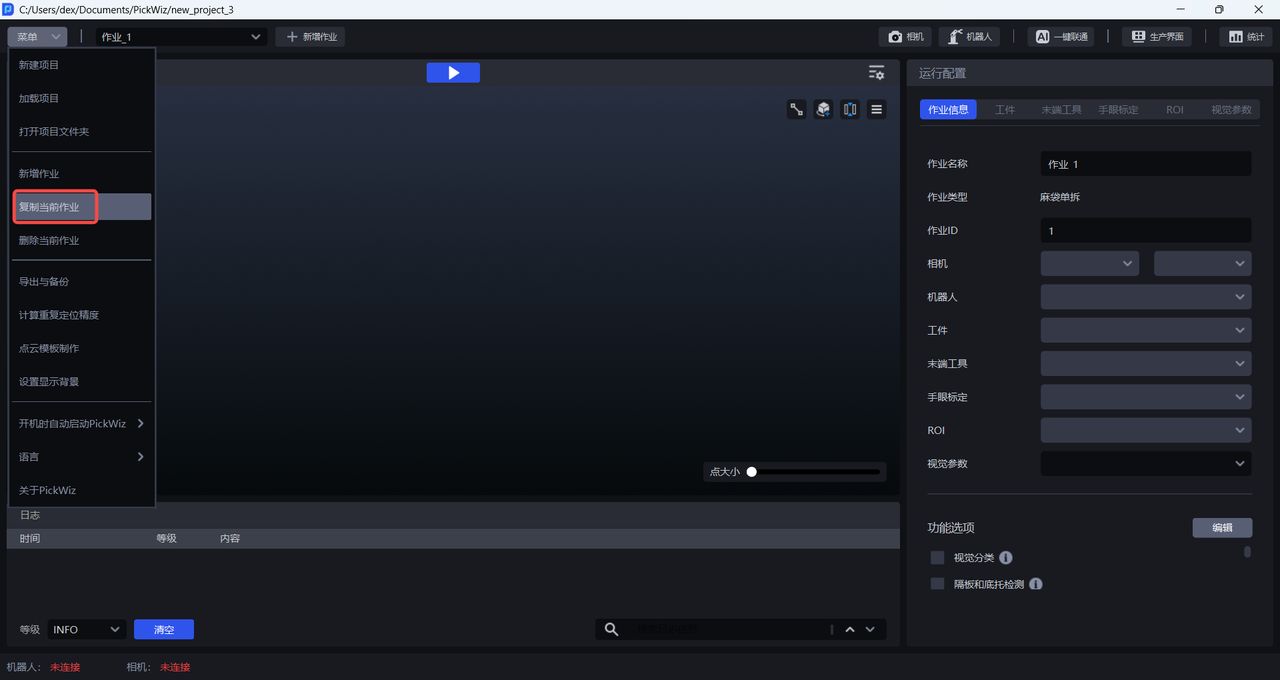
Task: Click the blue run (play) button
Action: (453, 73)
